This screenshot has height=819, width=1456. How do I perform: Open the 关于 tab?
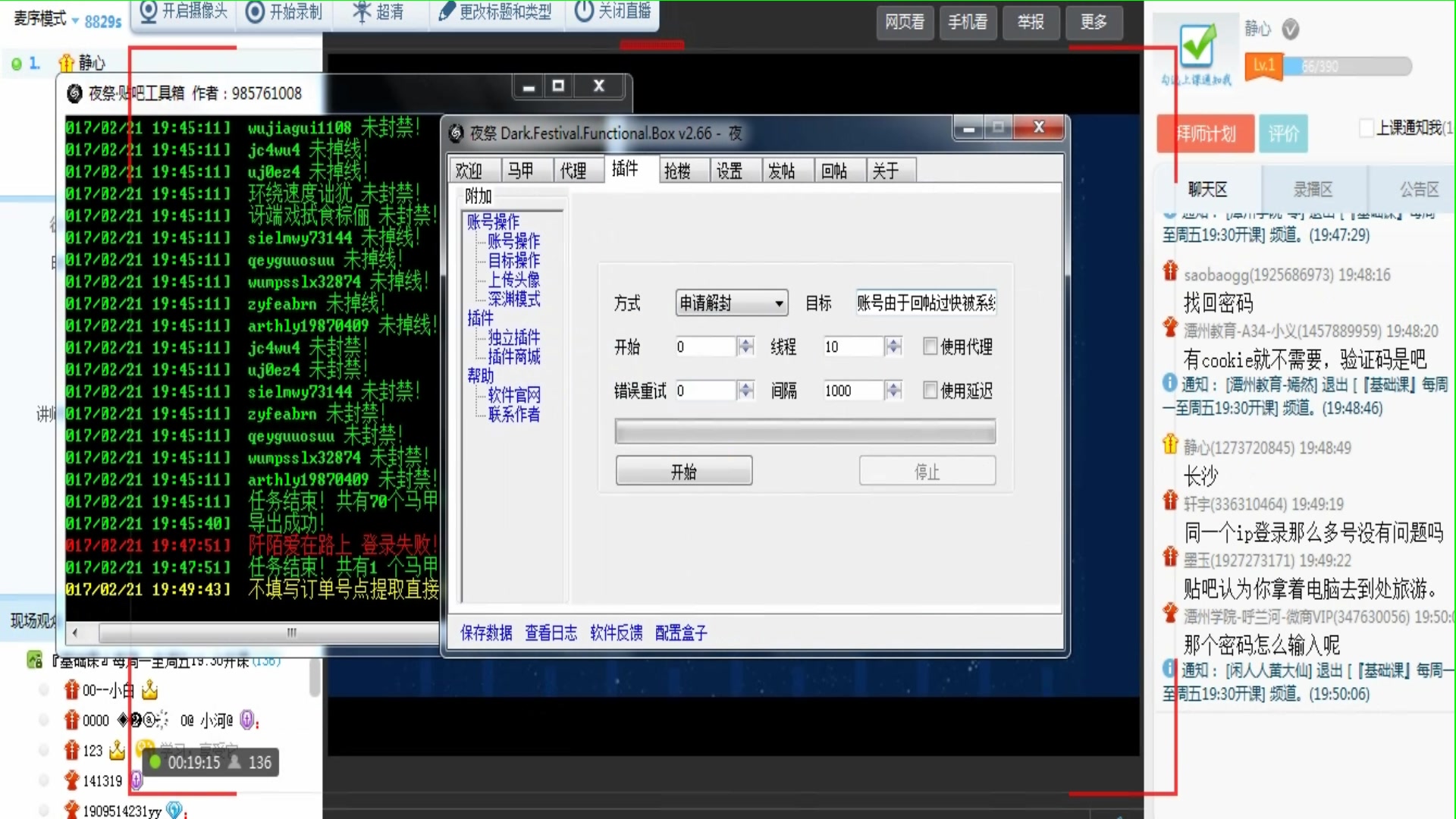(892, 171)
